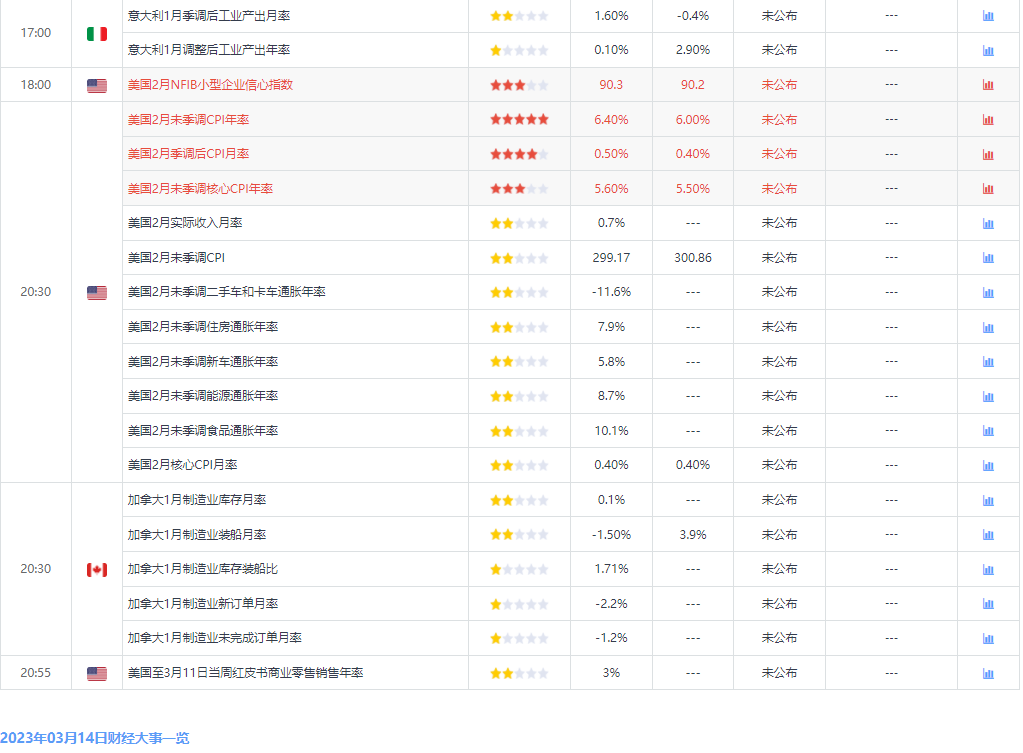
Task: Show chart for 美国2月未季调食品通胀年率
Action: coord(988,431)
